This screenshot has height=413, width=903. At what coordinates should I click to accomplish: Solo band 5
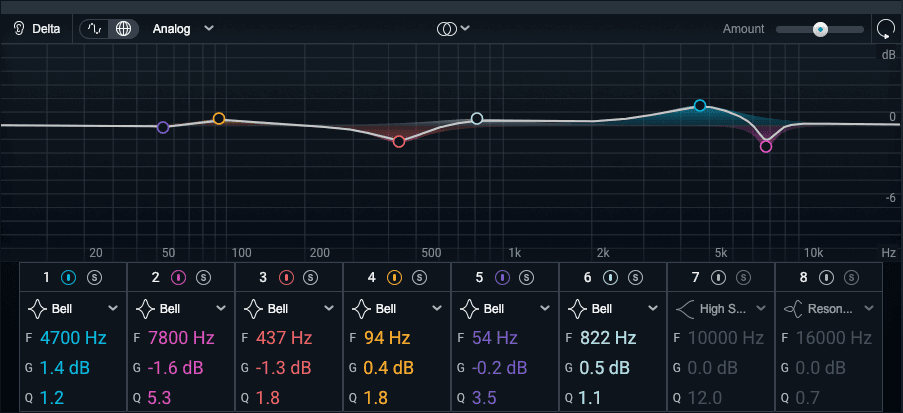[x=527, y=278]
